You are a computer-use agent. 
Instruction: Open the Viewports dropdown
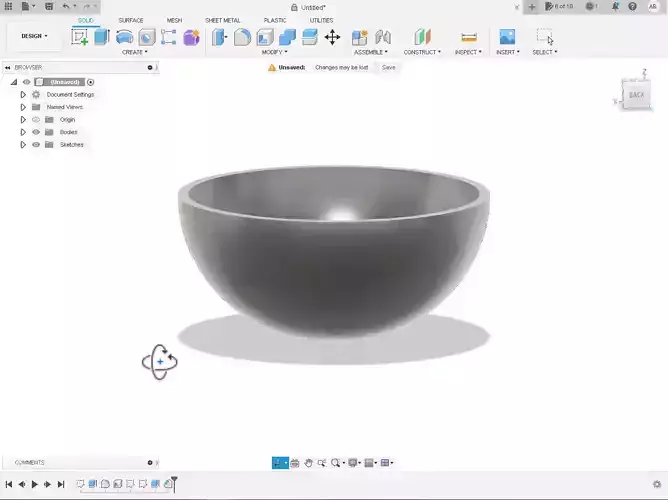point(387,463)
